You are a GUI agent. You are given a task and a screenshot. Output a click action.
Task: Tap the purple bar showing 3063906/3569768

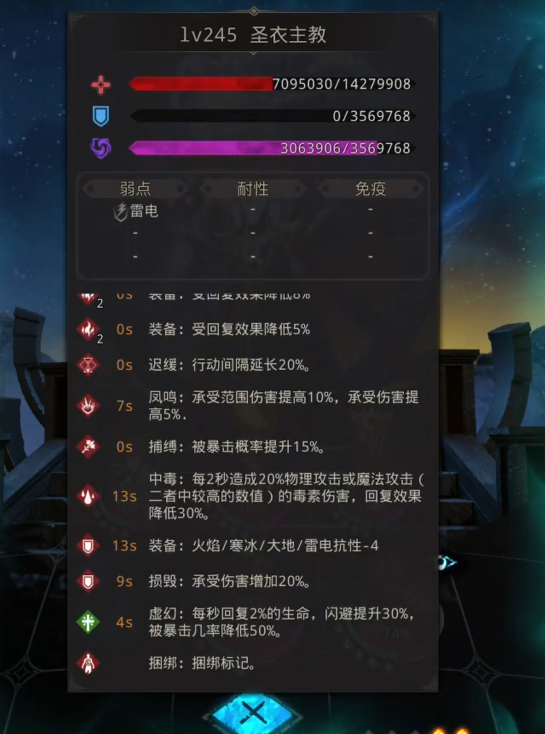pyautogui.click(x=272, y=148)
